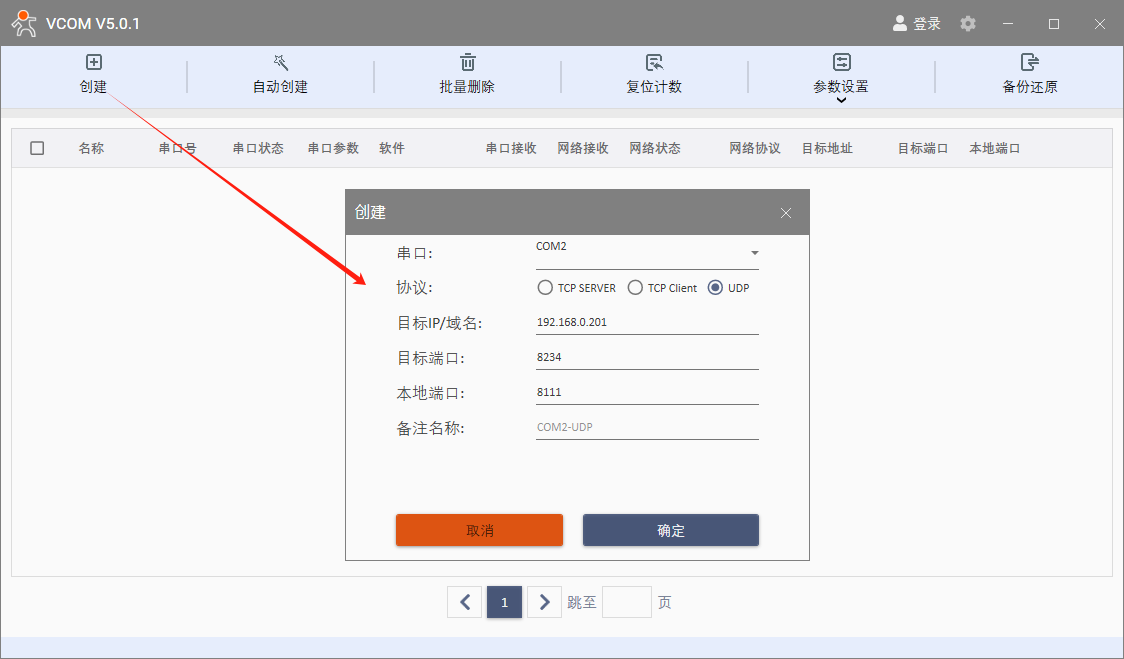Choose the UDP protocol radio button

[x=715, y=288]
